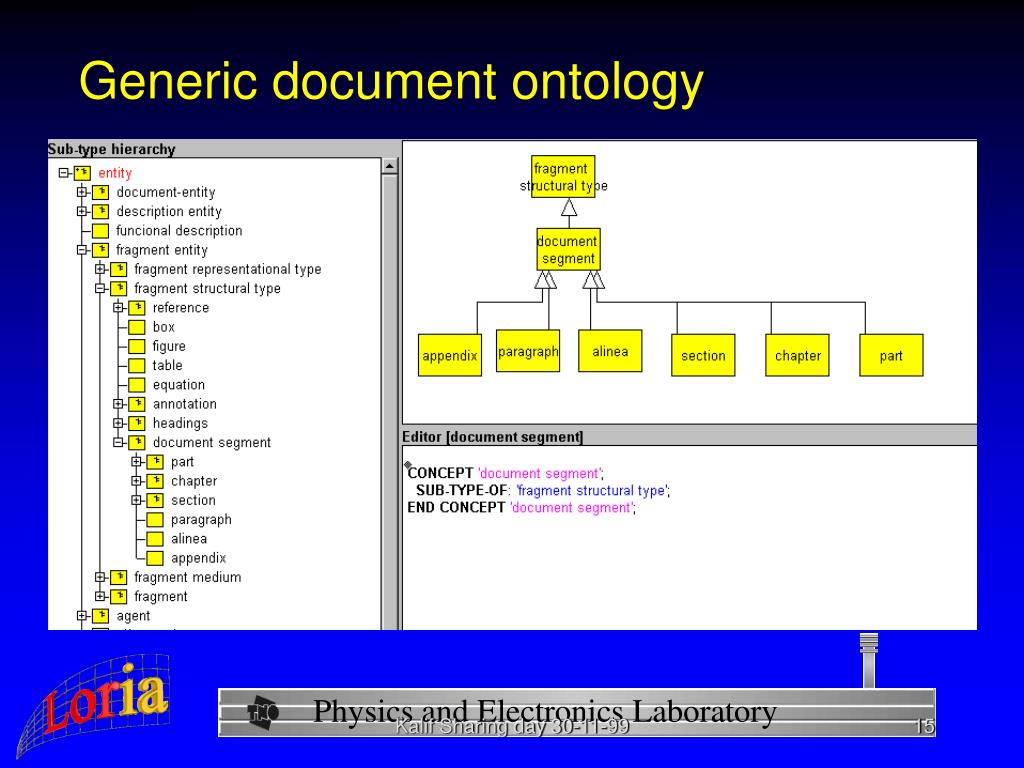Click the equation concept icon
Screen dimensions: 1024x768
137,385
